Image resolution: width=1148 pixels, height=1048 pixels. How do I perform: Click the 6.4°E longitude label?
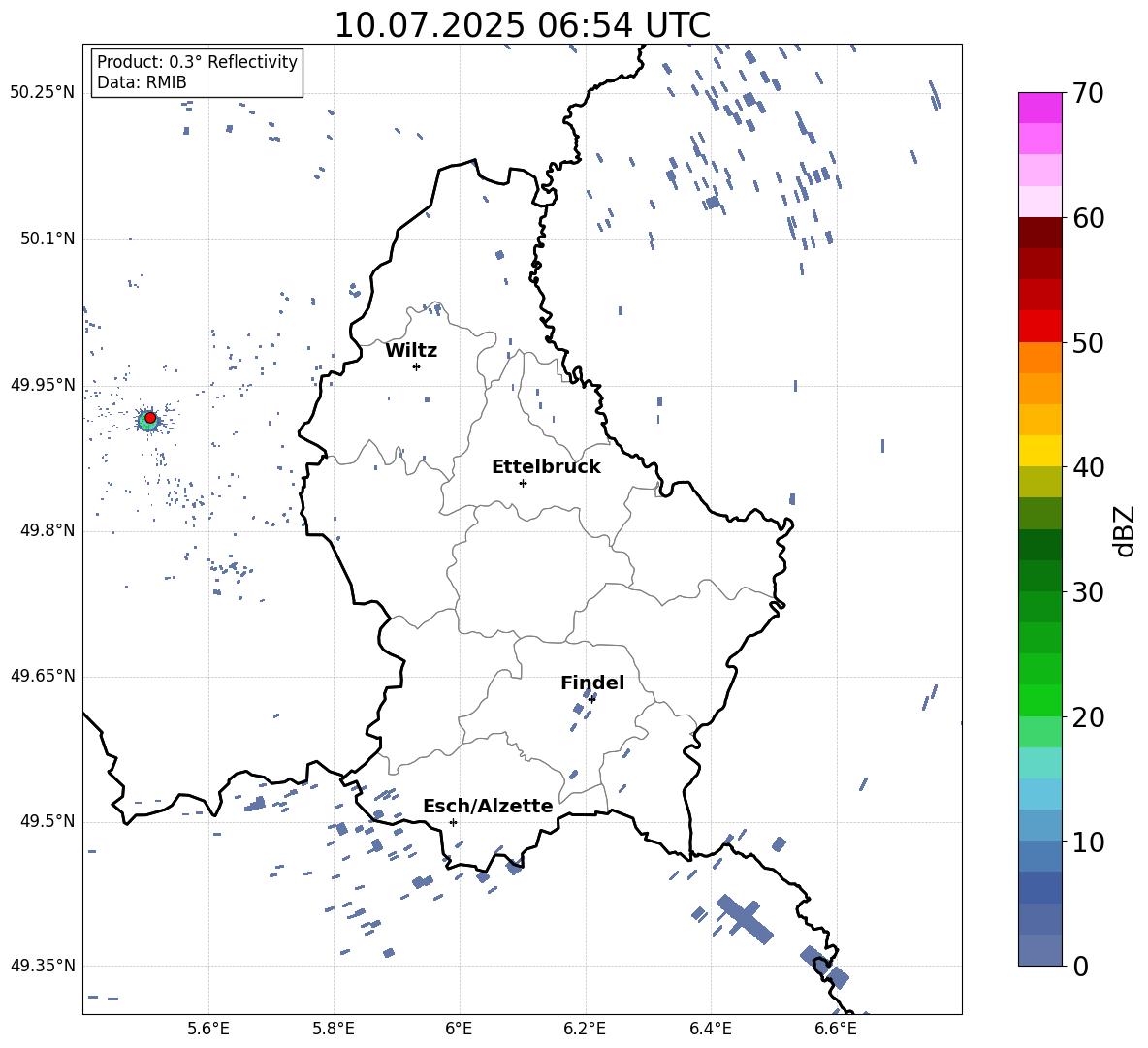click(x=710, y=1029)
